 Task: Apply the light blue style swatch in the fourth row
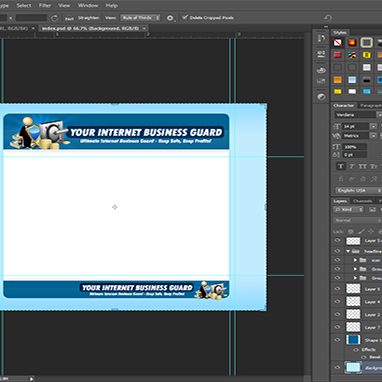(x=352, y=80)
